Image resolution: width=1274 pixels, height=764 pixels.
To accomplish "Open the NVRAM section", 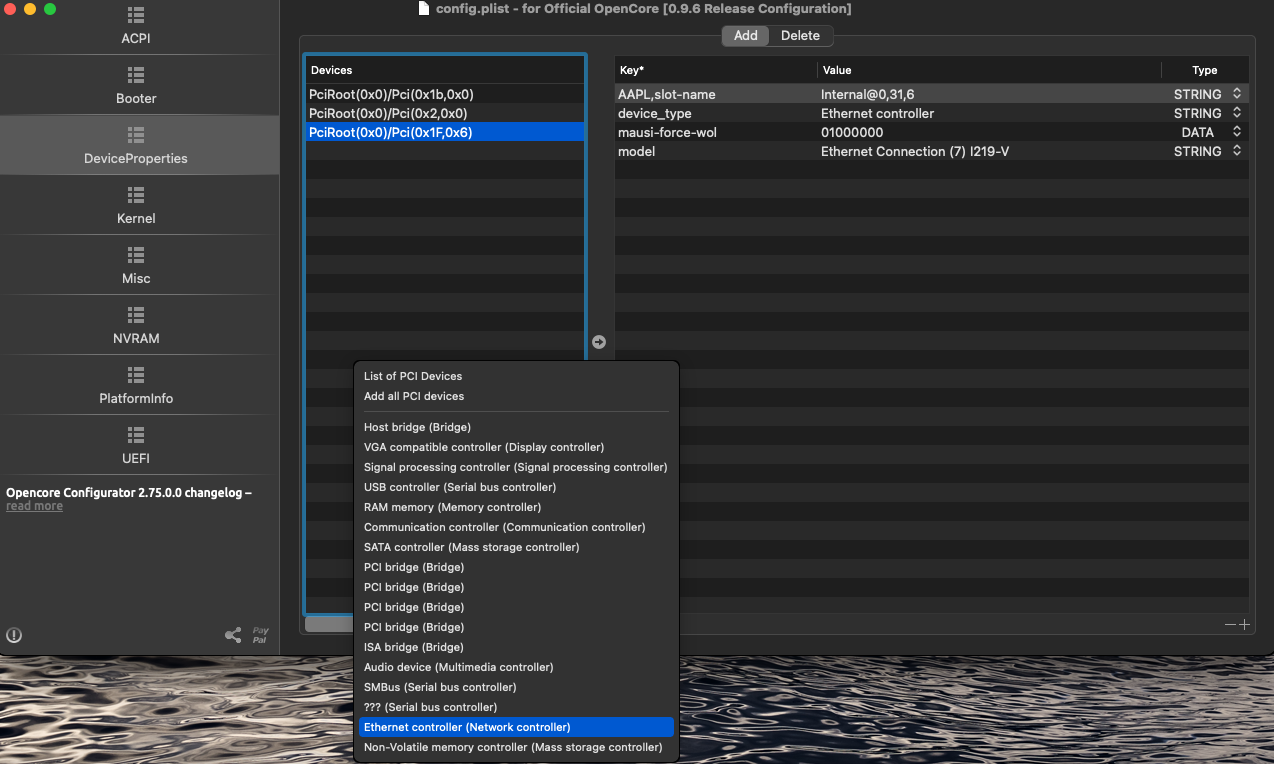I will coord(136,326).
